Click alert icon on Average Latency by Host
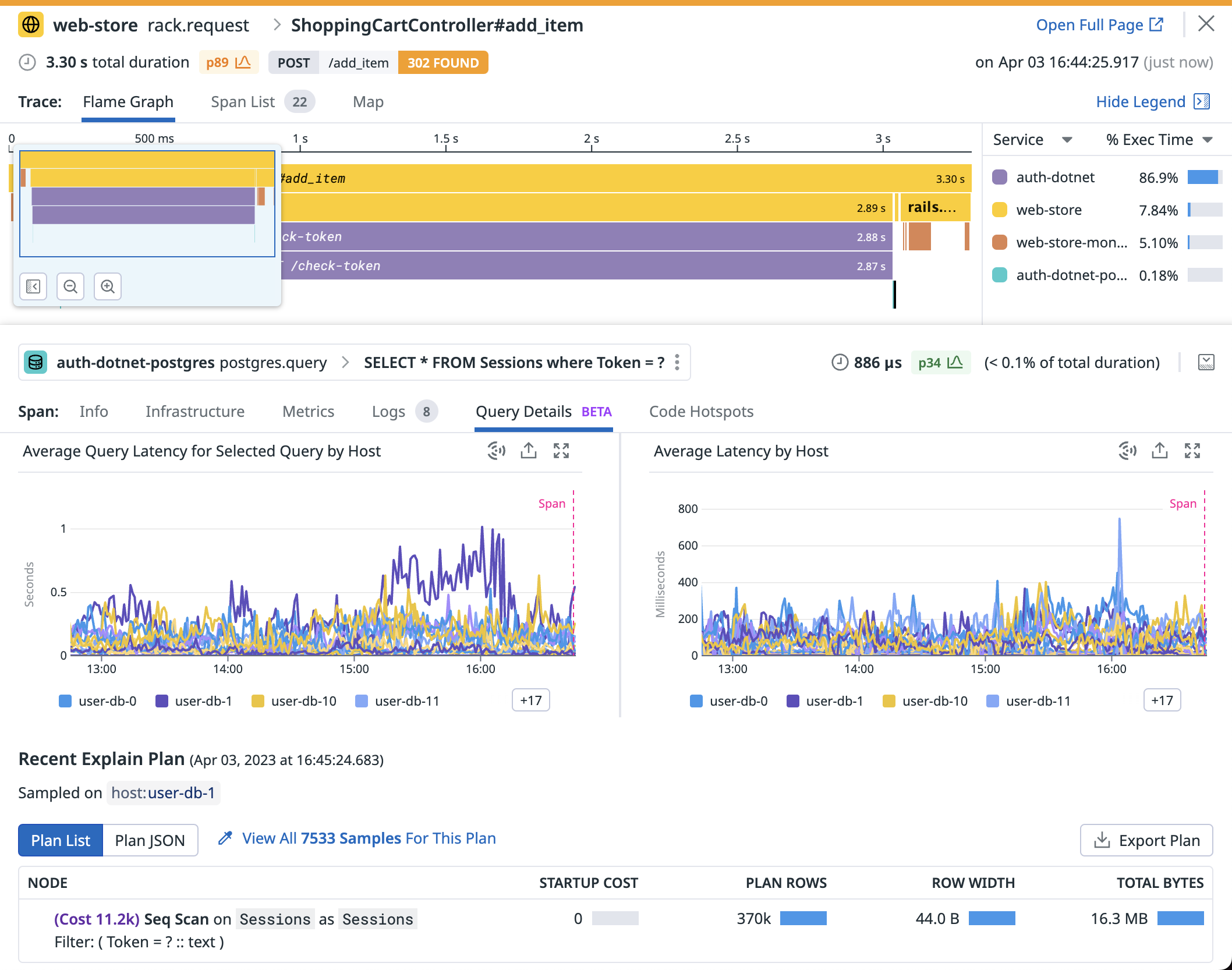The width and height of the screenshot is (1232, 970). 1127,451
